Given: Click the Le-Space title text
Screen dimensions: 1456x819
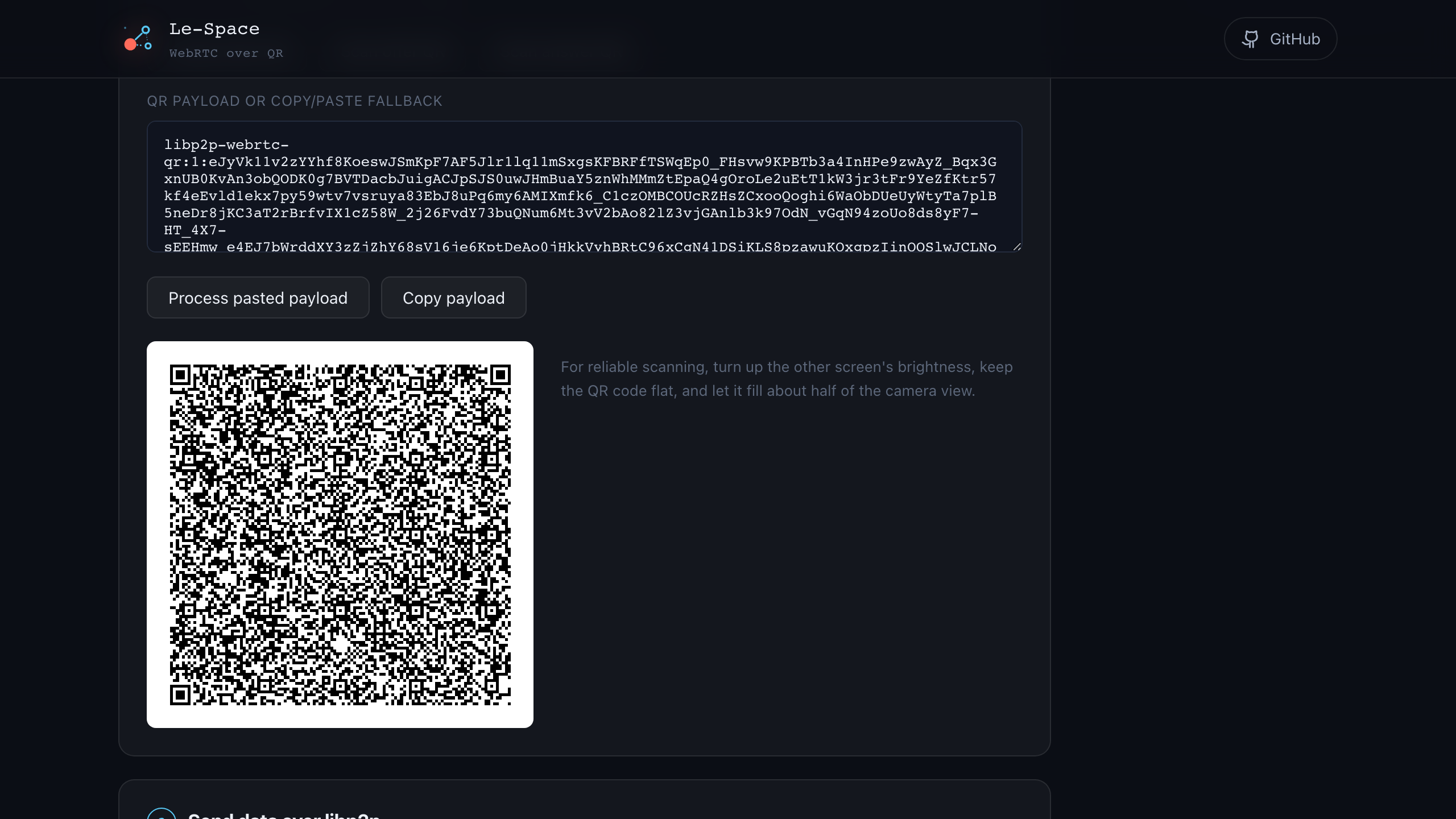Looking at the screenshot, I should (x=214, y=29).
